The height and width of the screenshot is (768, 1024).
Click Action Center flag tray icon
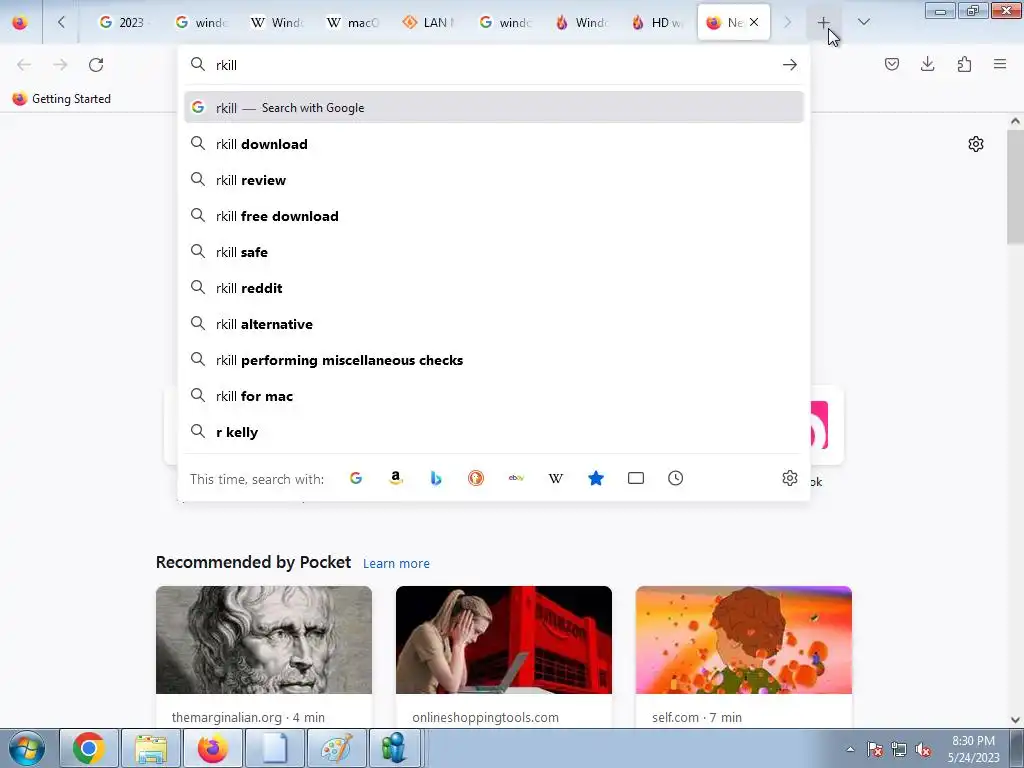pos(874,749)
